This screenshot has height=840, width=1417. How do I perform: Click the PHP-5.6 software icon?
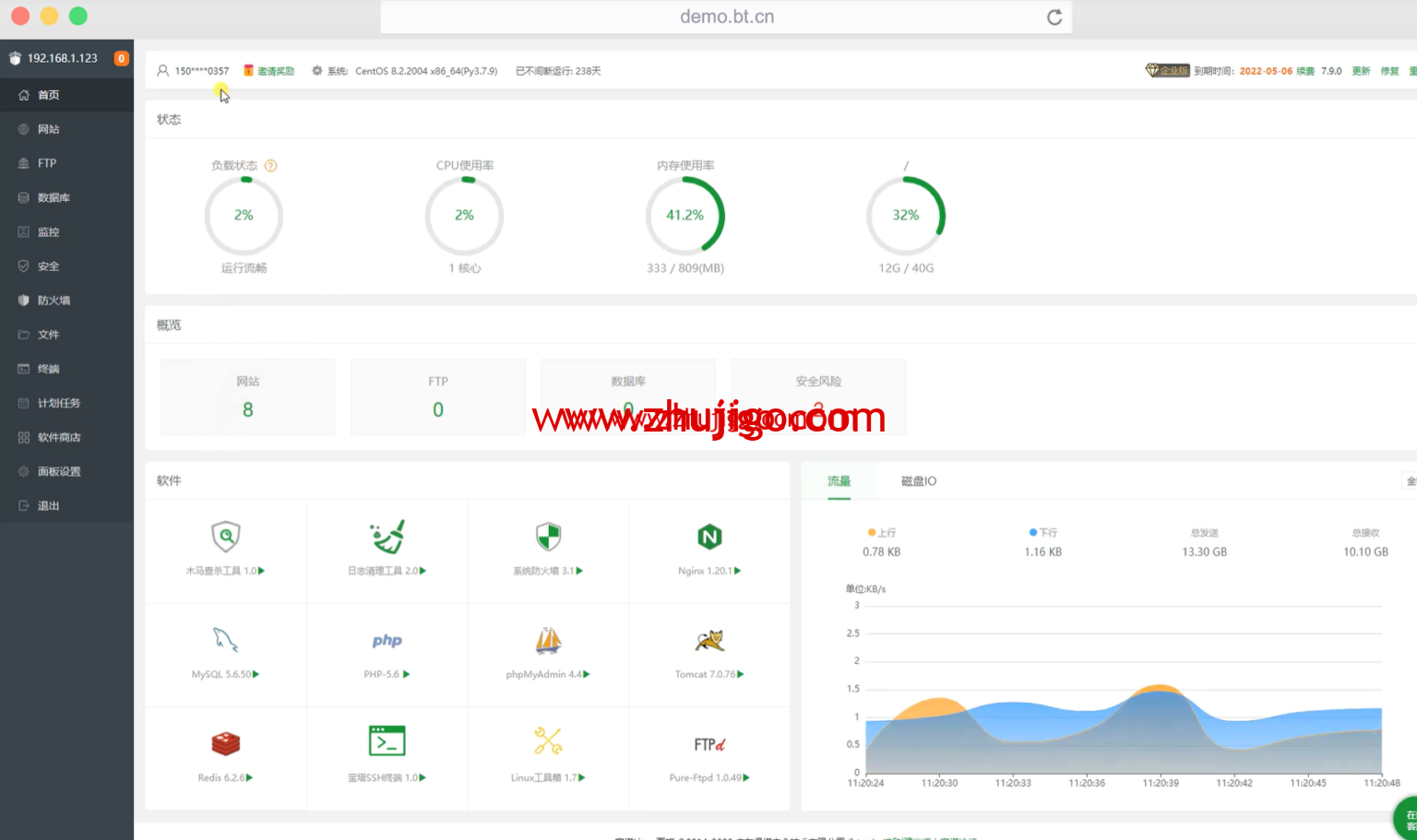pos(387,640)
